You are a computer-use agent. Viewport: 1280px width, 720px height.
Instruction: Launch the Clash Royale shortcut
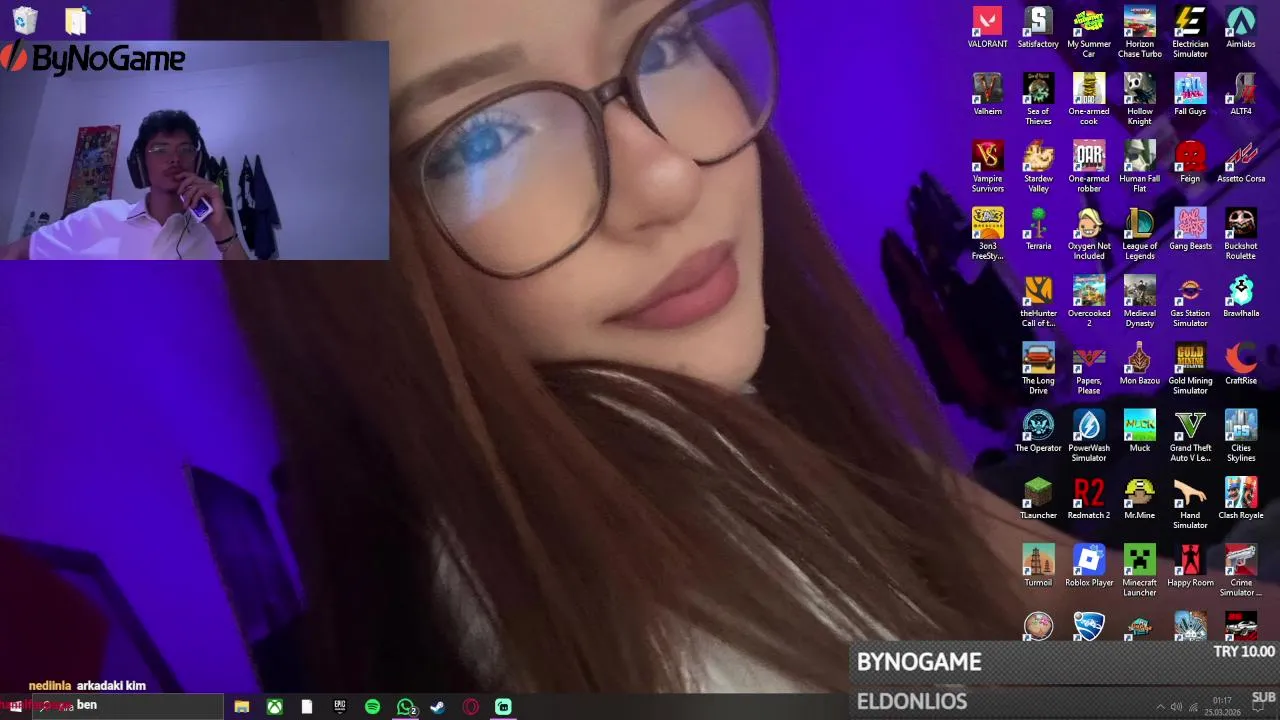1241,496
